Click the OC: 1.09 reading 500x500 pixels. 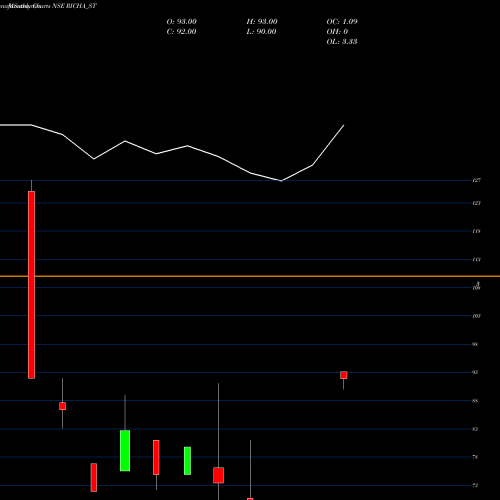tap(342, 22)
